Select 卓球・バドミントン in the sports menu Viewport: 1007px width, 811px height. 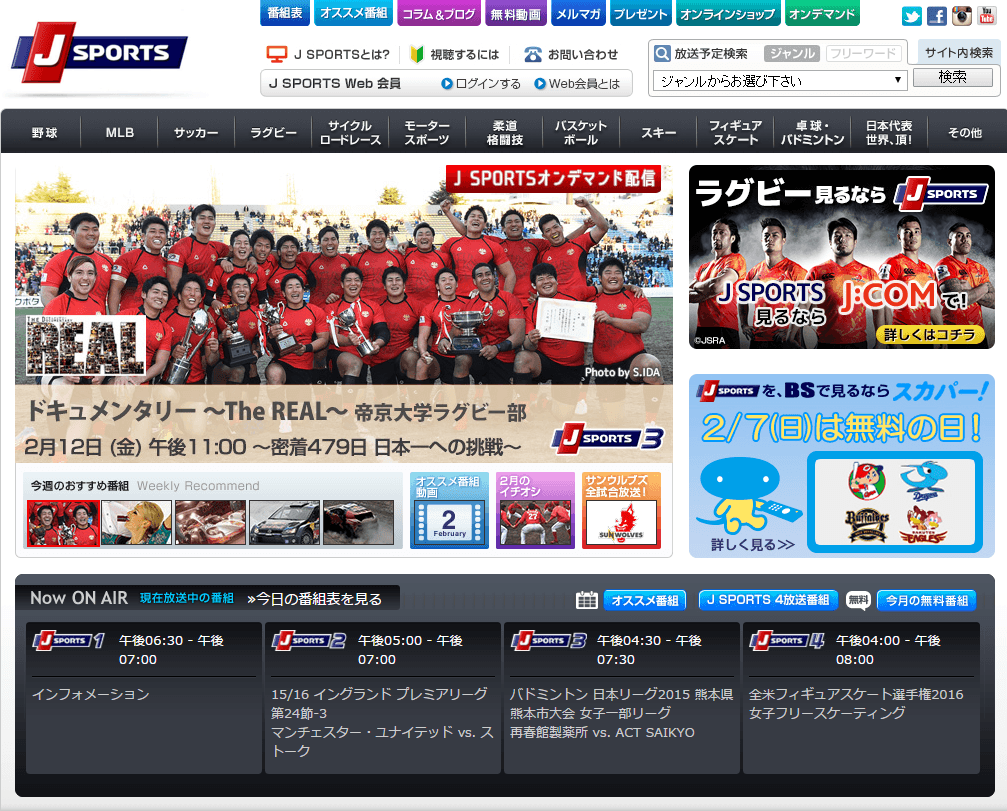tap(812, 132)
